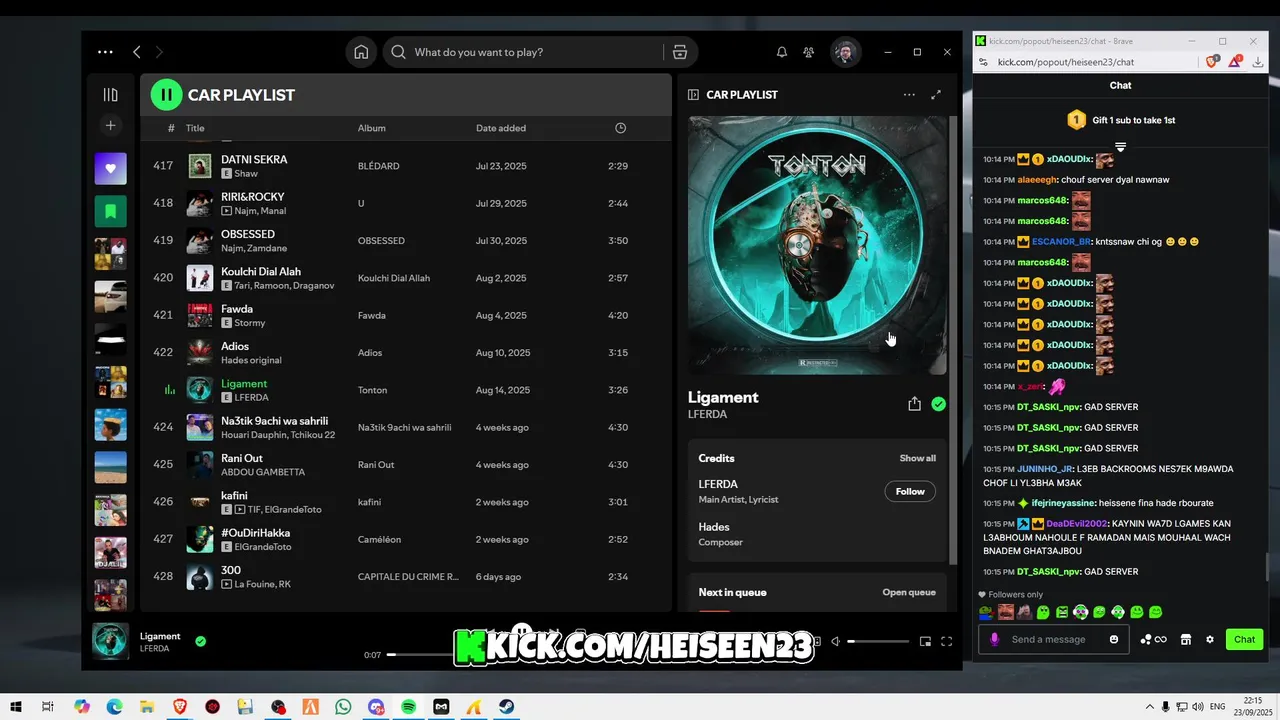Click the purple microphone icon in chat input

[x=993, y=639]
